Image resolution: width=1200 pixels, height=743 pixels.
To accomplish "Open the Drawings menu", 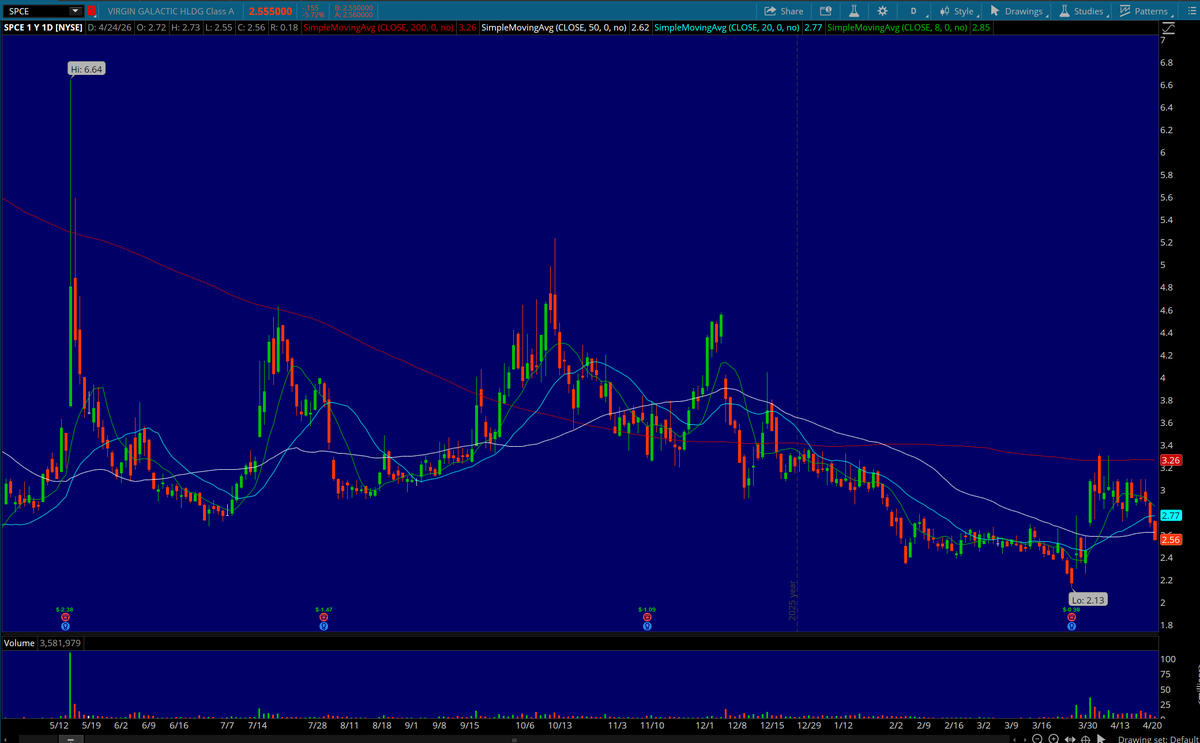I will 1016,10.
